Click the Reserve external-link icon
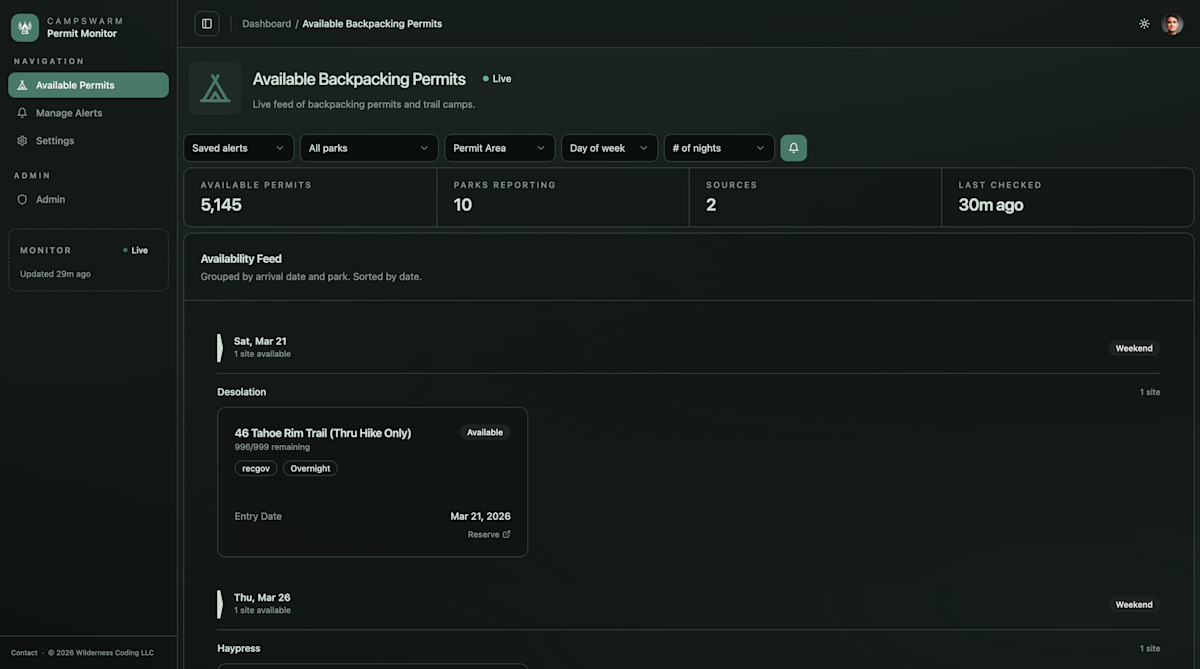Viewport: 1200px width, 669px height. coord(506,535)
